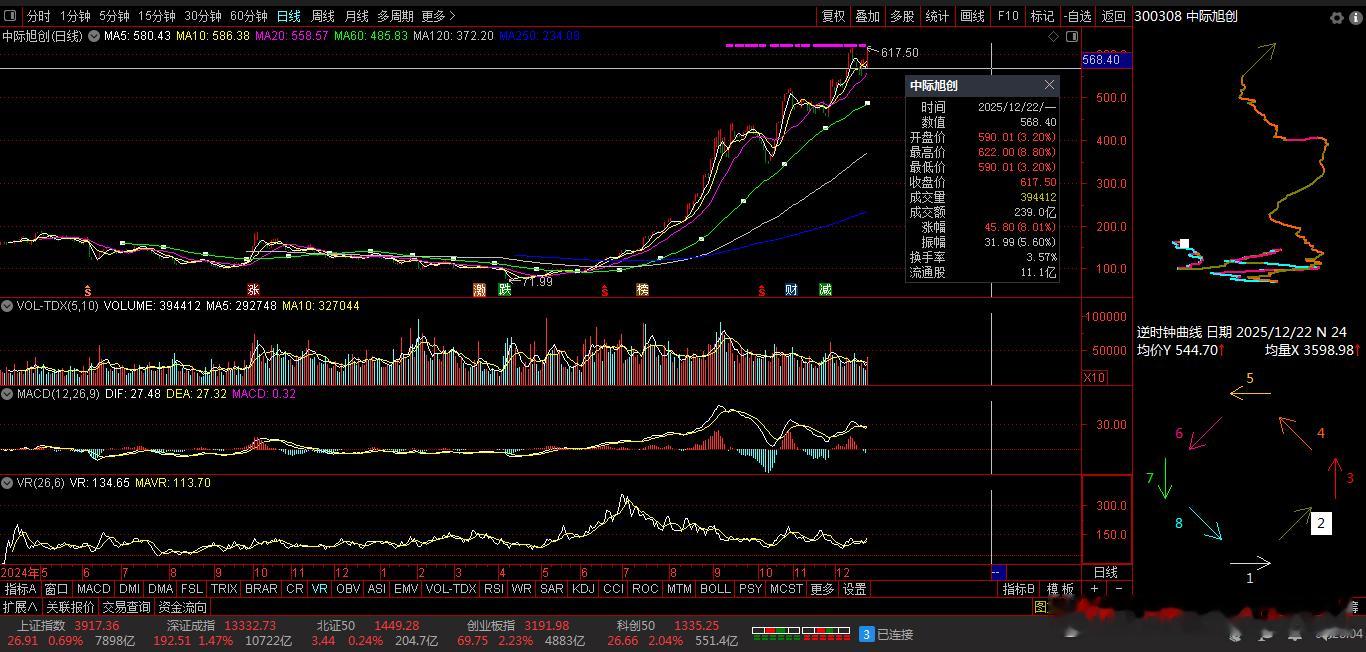Click the 日线 label below price axis
The width and height of the screenshot is (1366, 652).
[1106, 573]
